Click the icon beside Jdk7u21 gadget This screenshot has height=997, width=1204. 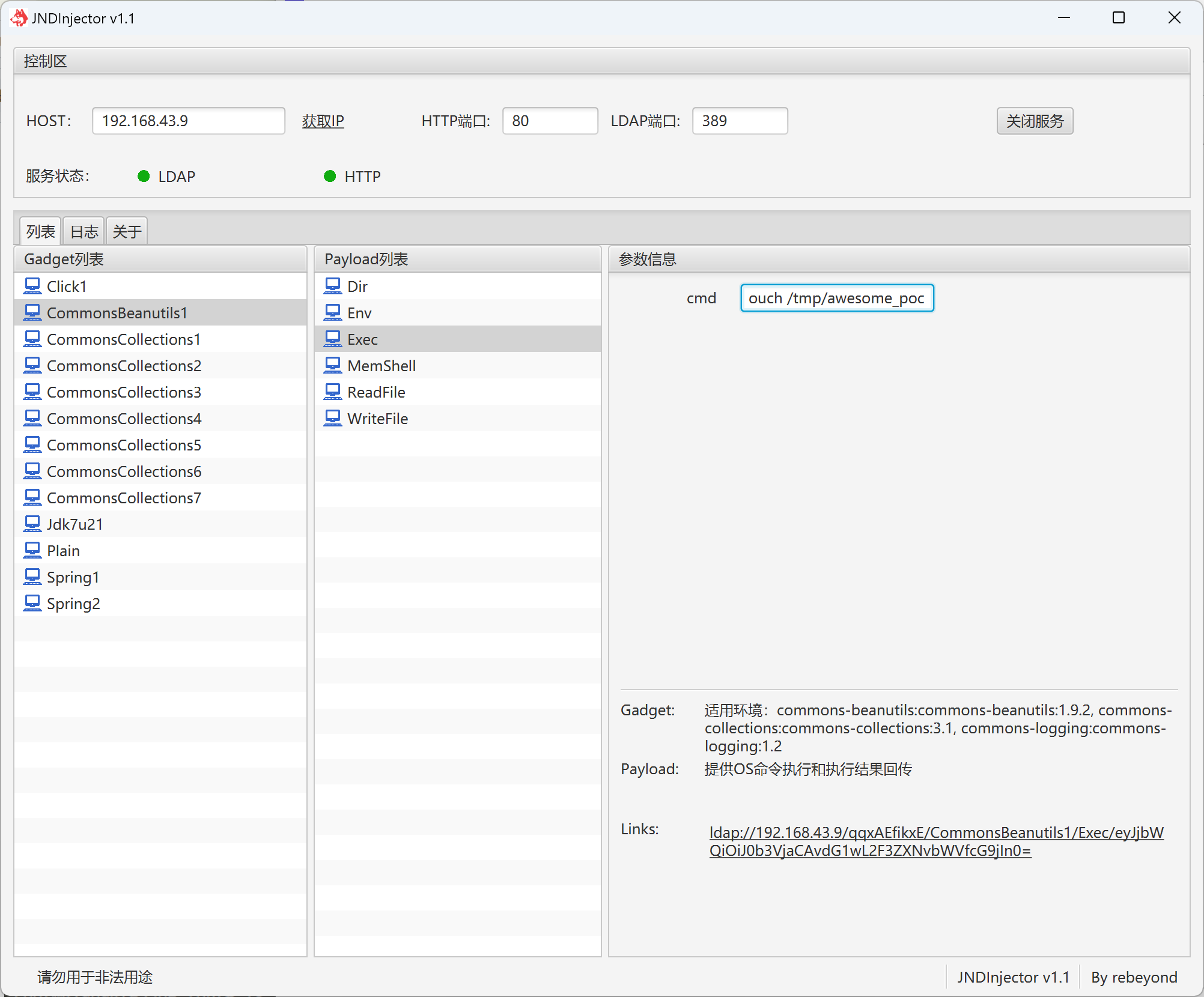click(32, 524)
